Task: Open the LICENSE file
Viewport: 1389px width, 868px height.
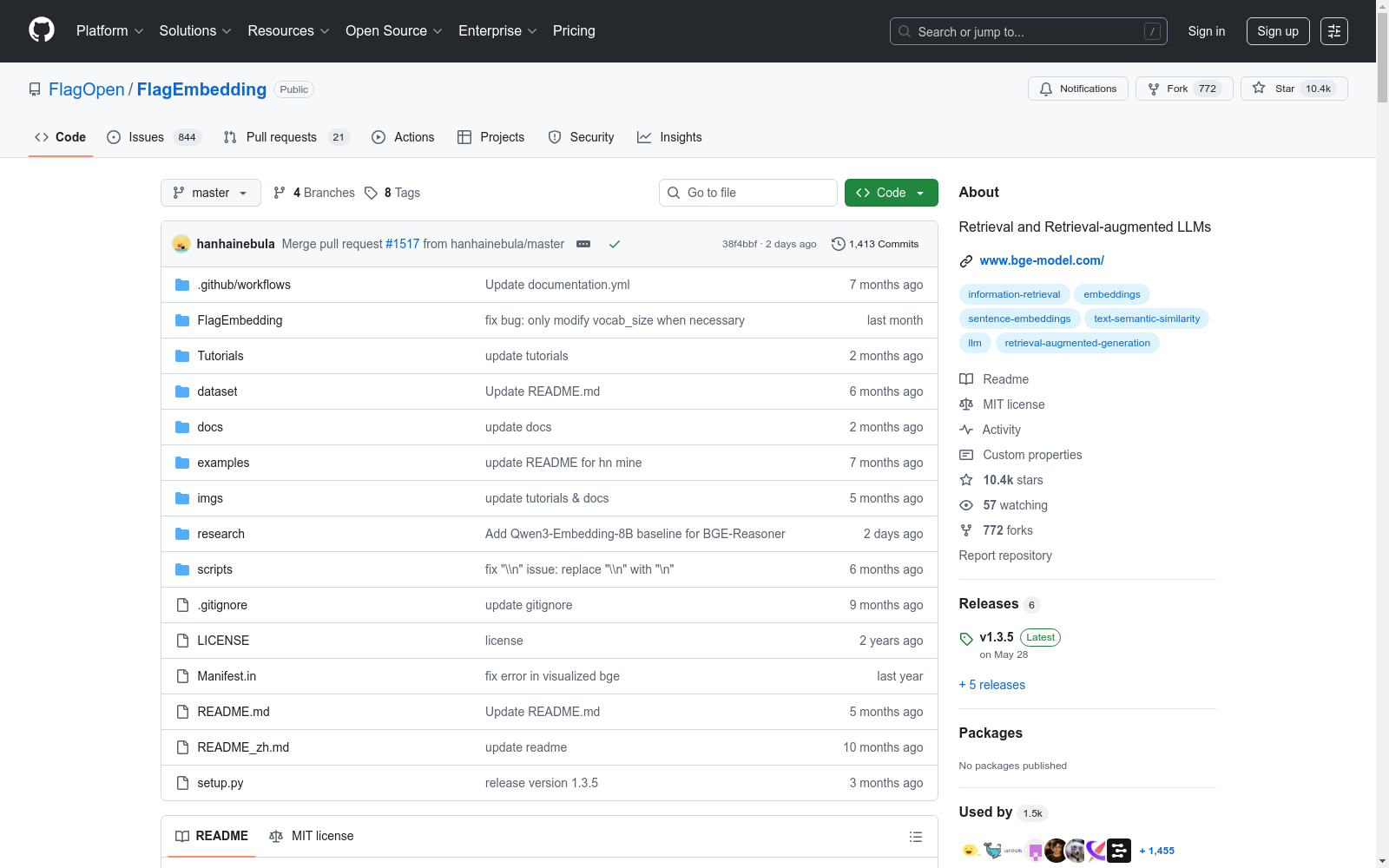Action: [x=223, y=641]
